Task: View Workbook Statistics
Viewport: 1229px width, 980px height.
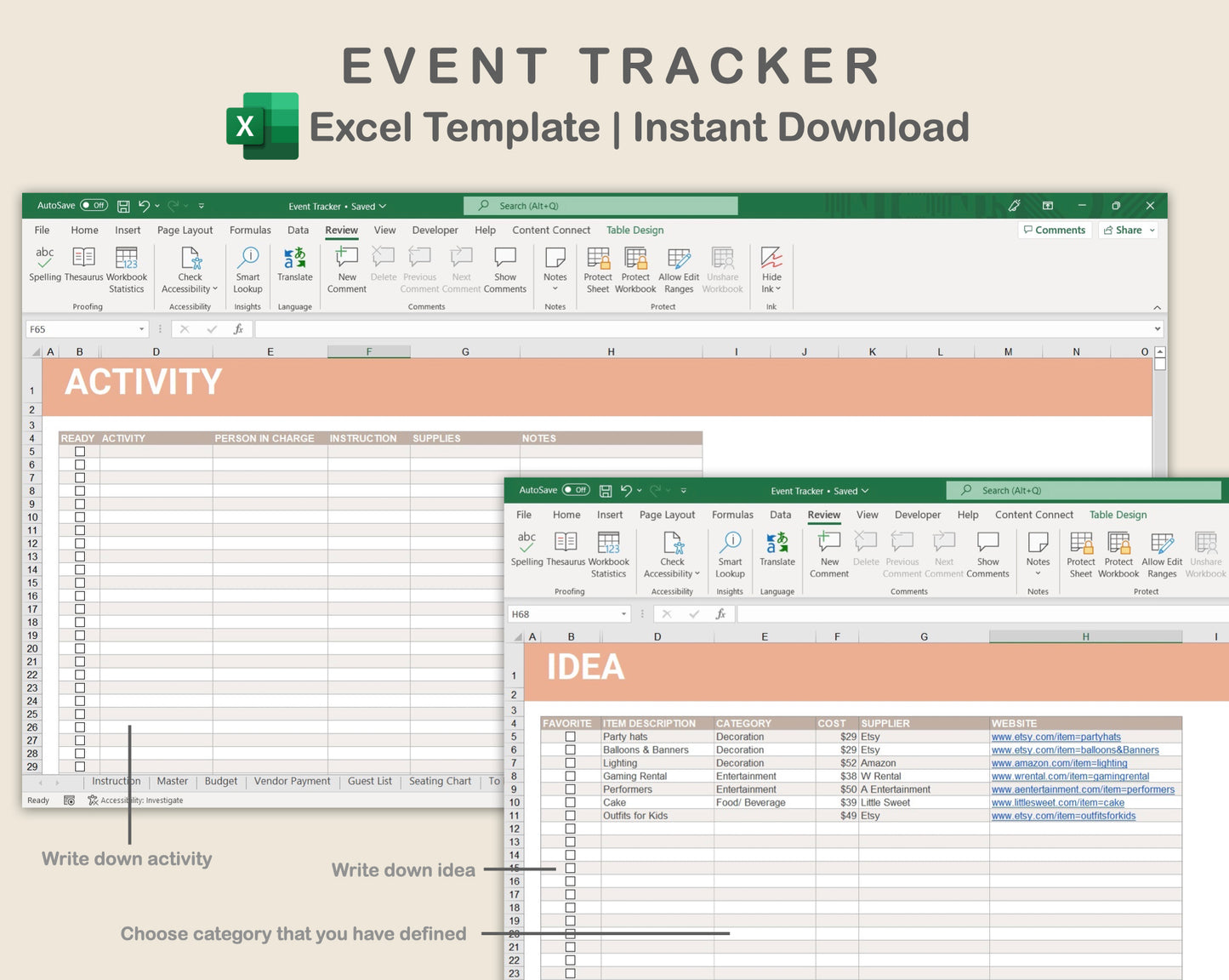Action: point(126,266)
